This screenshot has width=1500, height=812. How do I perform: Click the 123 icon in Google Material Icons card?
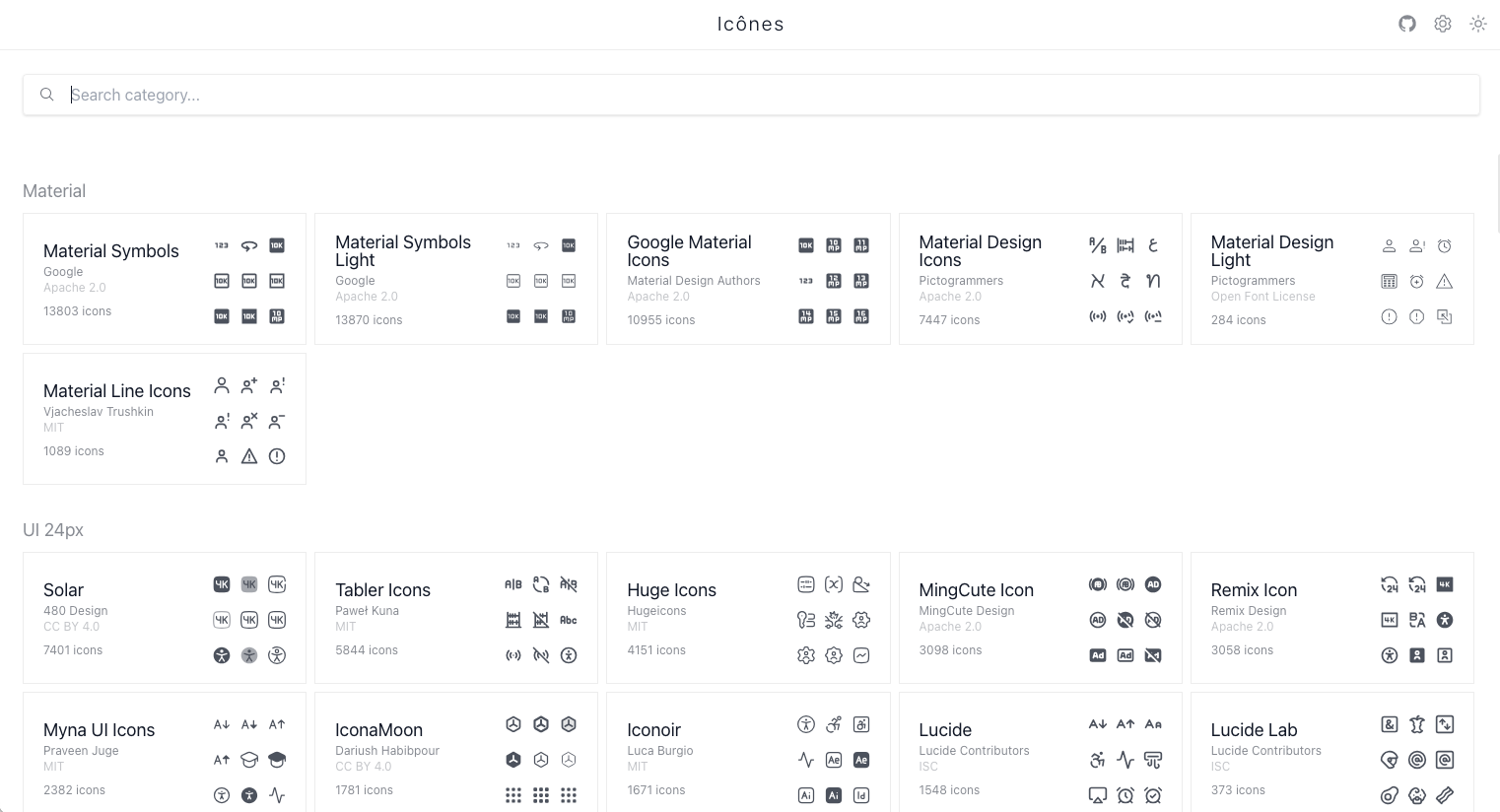coord(805,281)
